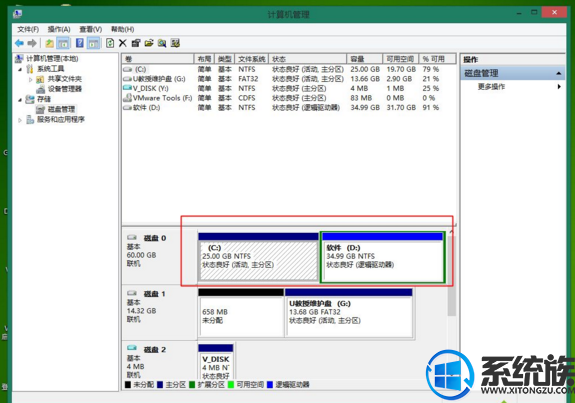The height and width of the screenshot is (403, 575).
Task: Click the blue Help question mark icon
Action: click(x=80, y=43)
